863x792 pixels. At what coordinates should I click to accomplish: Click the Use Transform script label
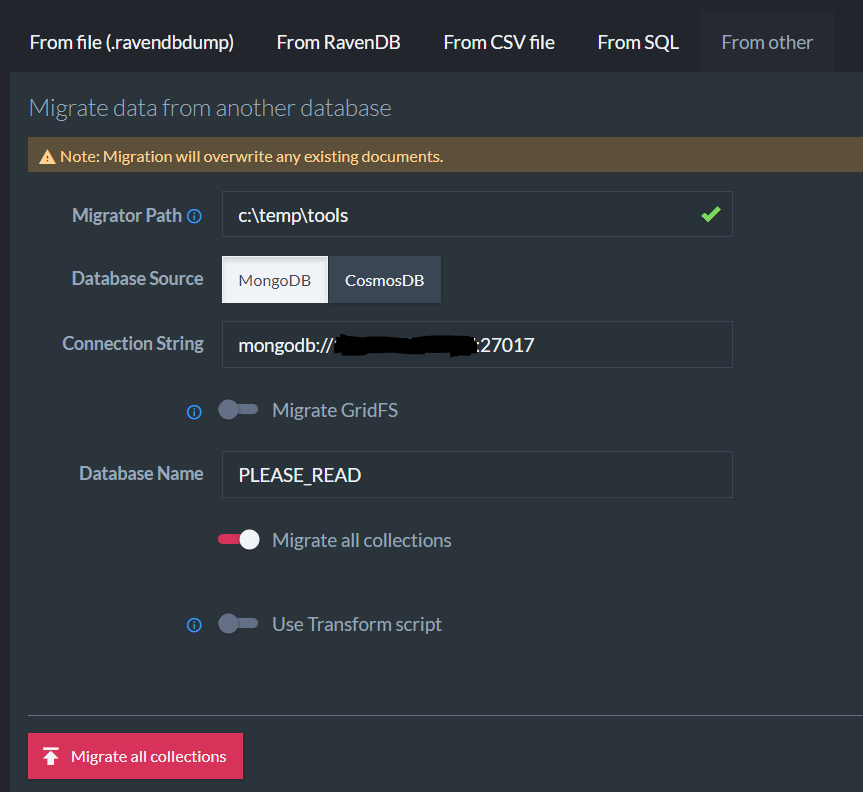[x=357, y=624]
